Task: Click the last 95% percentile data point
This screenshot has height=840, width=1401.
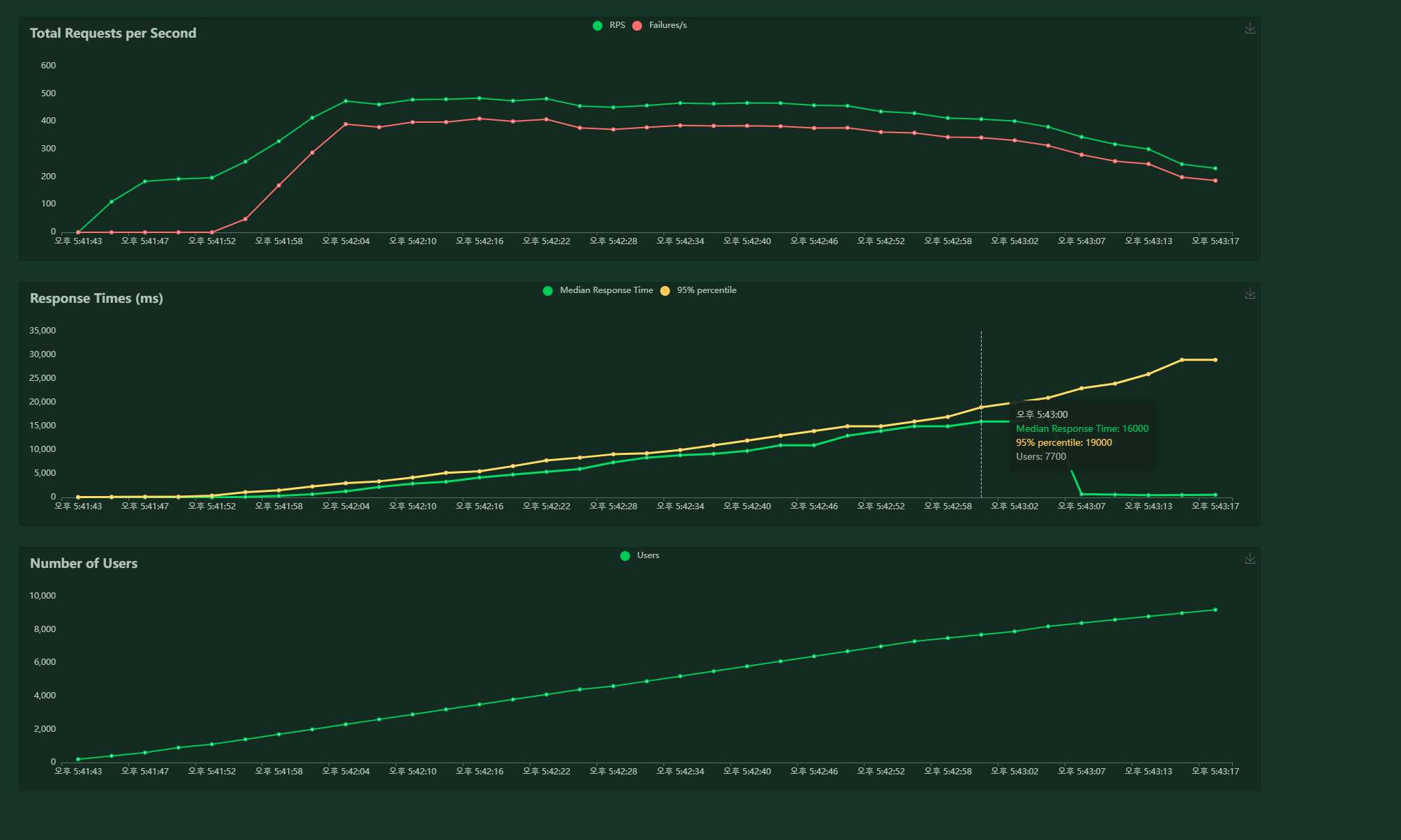Action: [x=1215, y=360]
